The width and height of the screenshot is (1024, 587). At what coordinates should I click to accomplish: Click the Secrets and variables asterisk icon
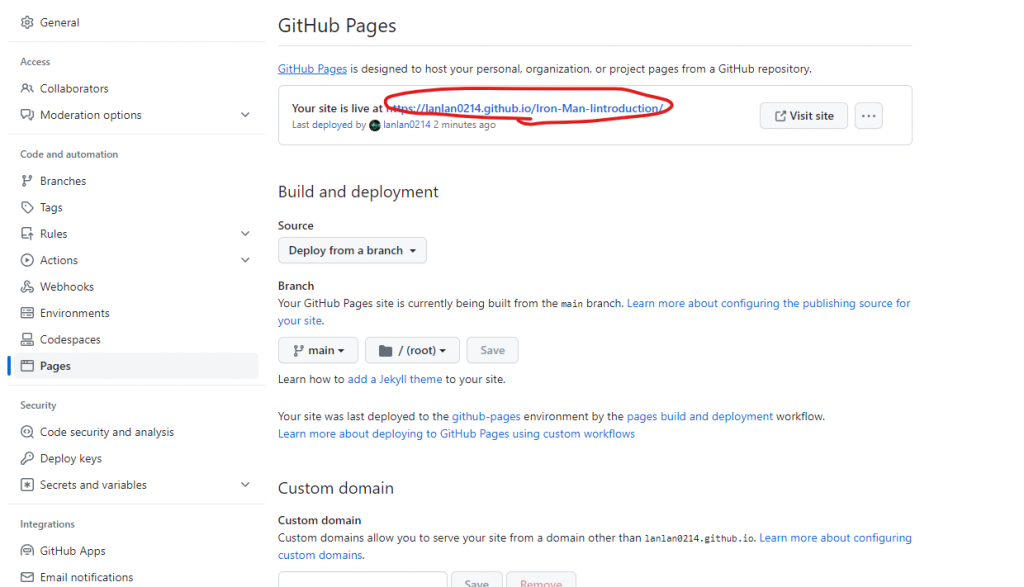pyautogui.click(x=27, y=484)
